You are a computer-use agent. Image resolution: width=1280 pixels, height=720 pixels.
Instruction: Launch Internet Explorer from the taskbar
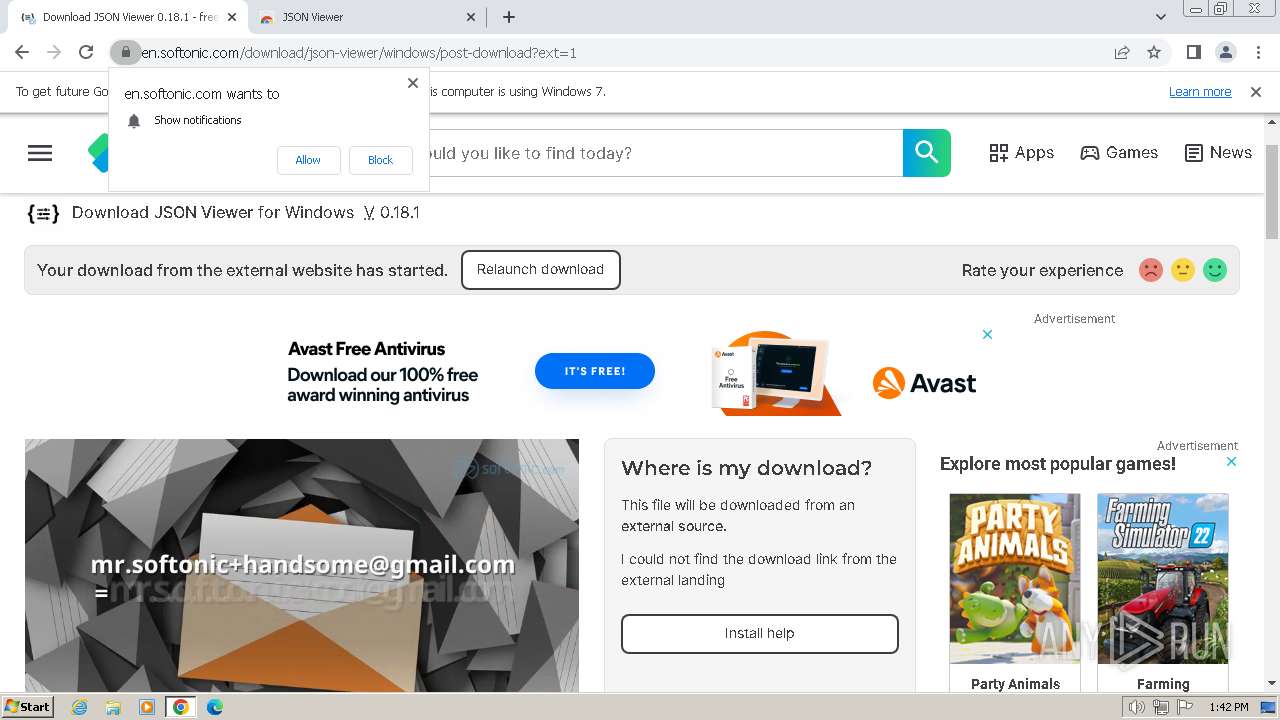(x=80, y=707)
